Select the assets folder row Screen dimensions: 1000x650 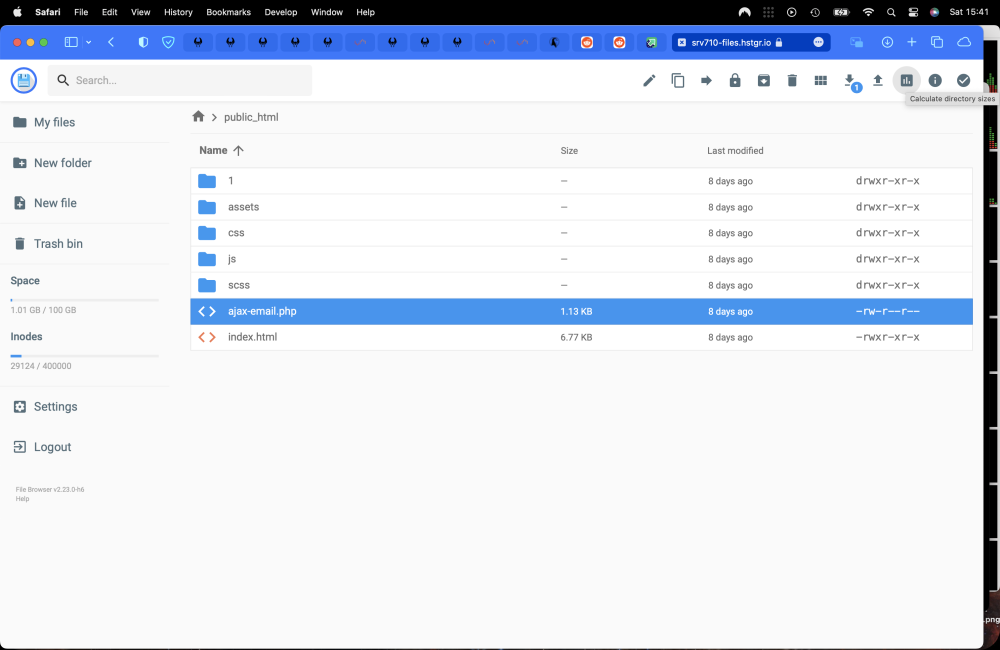point(581,207)
